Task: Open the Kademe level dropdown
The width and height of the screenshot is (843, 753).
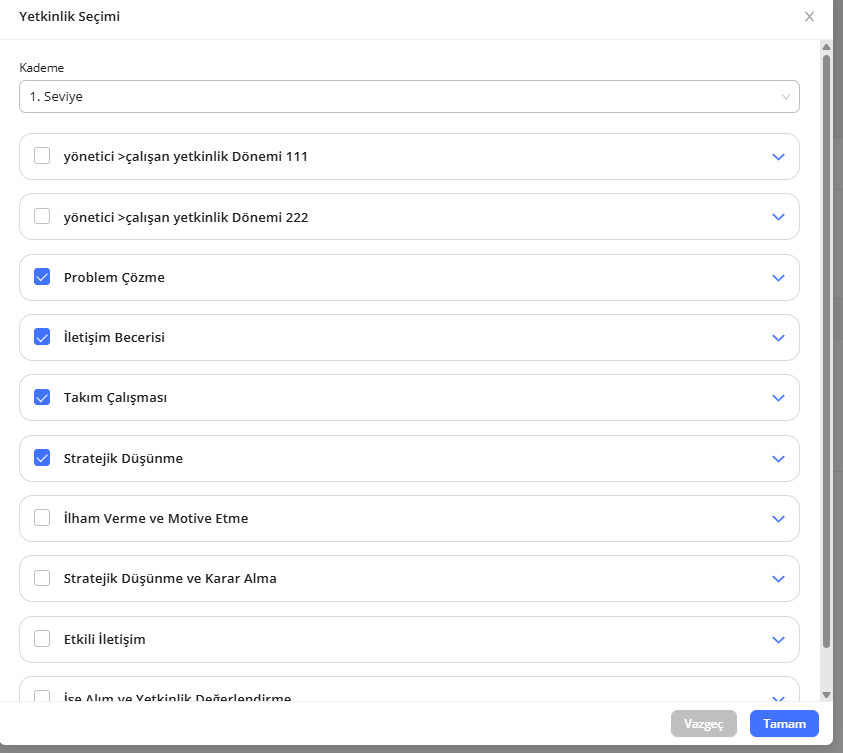Action: 409,97
